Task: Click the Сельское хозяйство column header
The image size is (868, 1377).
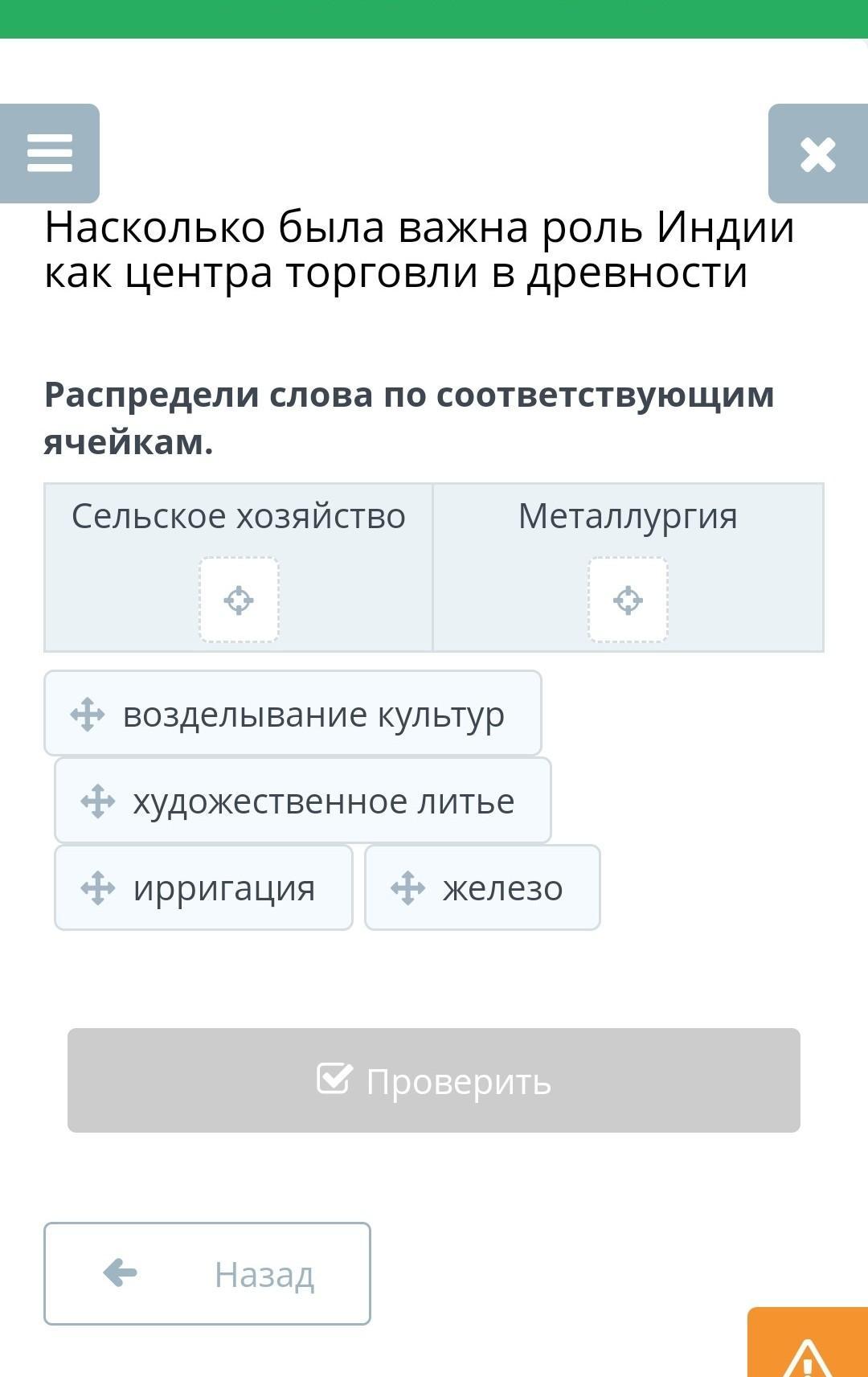Action: click(239, 516)
